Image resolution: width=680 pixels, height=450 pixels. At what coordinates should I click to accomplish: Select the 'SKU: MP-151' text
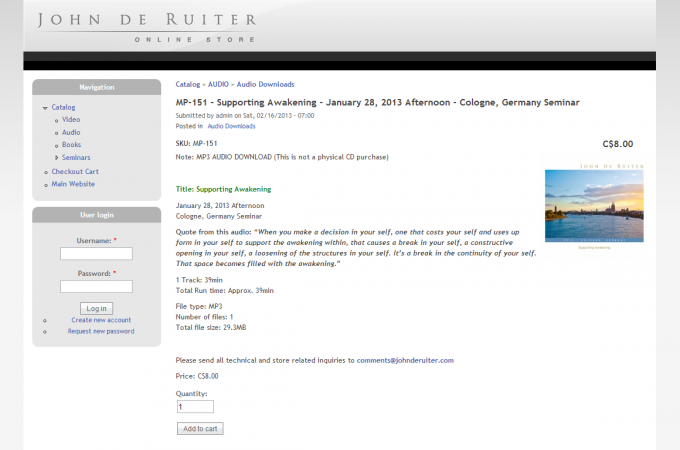tap(196, 143)
